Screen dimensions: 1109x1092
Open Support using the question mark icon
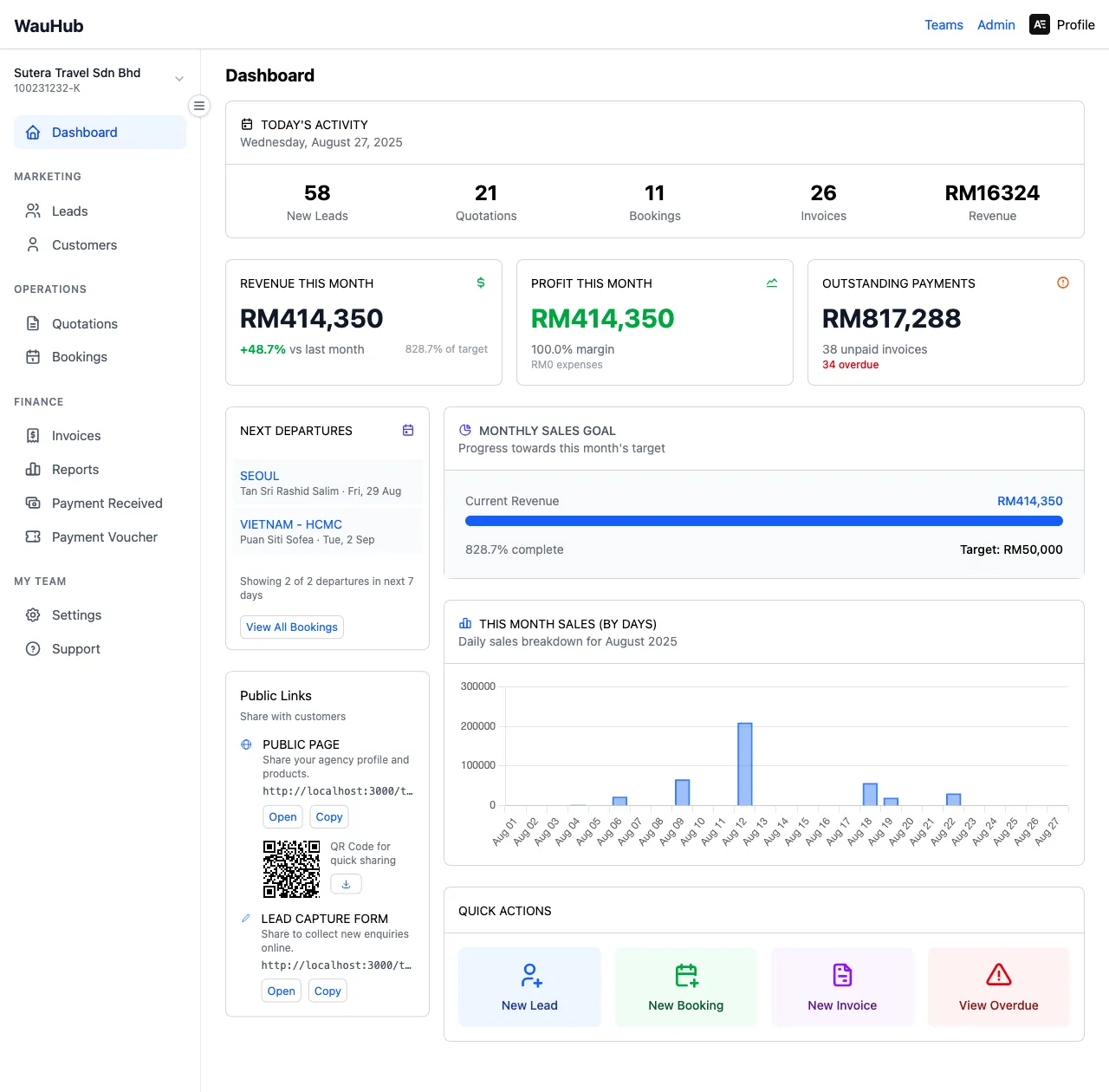pyautogui.click(x=33, y=648)
